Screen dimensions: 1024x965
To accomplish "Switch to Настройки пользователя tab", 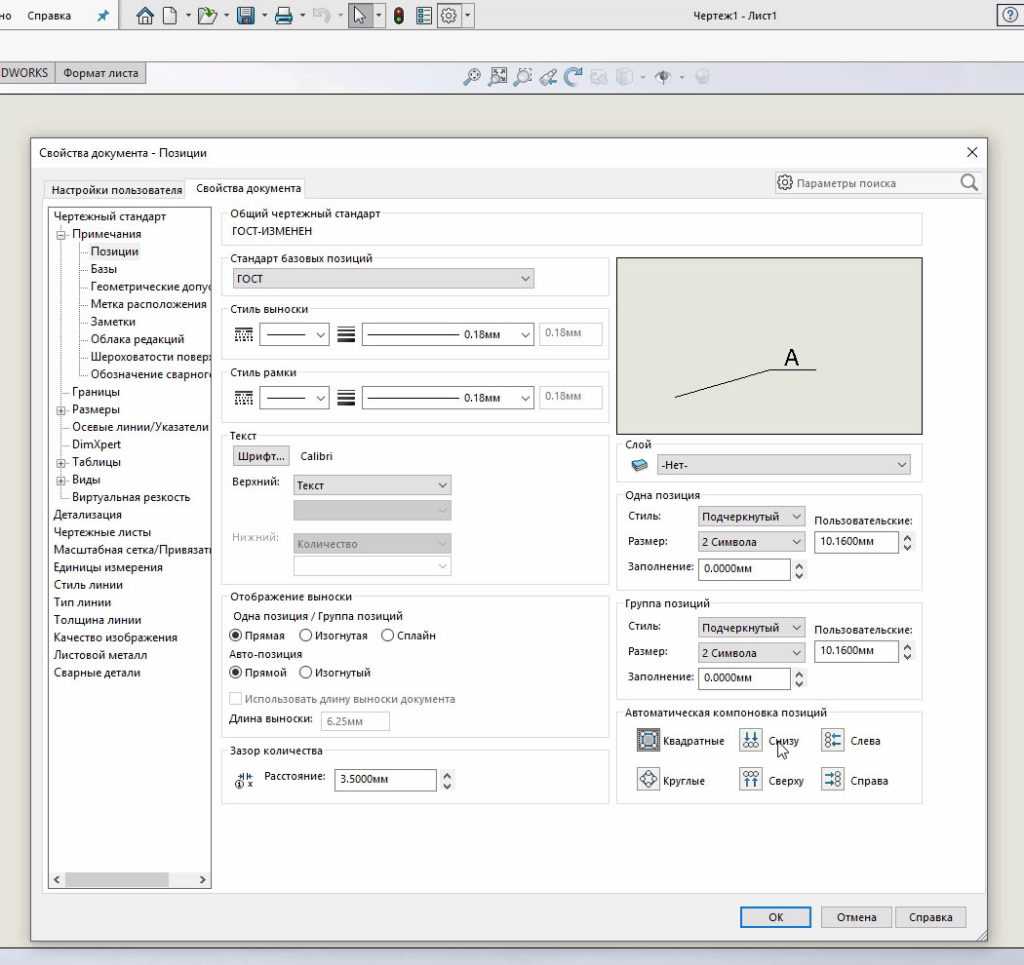I will point(117,189).
